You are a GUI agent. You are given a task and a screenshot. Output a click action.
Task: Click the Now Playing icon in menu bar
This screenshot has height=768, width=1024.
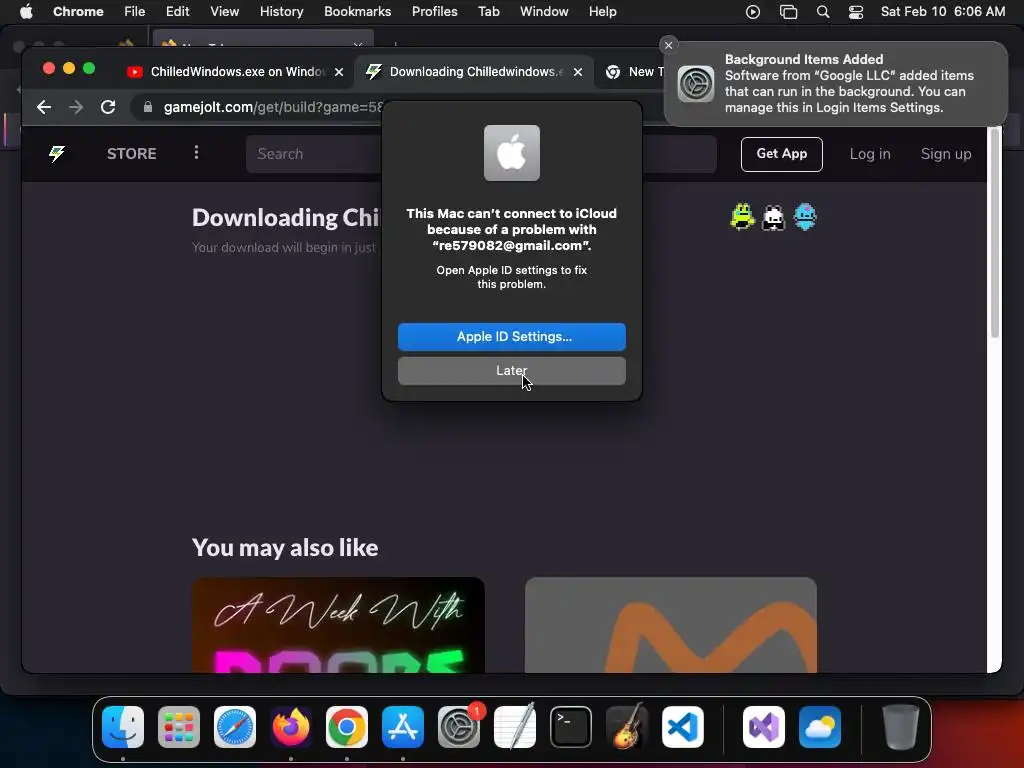tap(753, 12)
